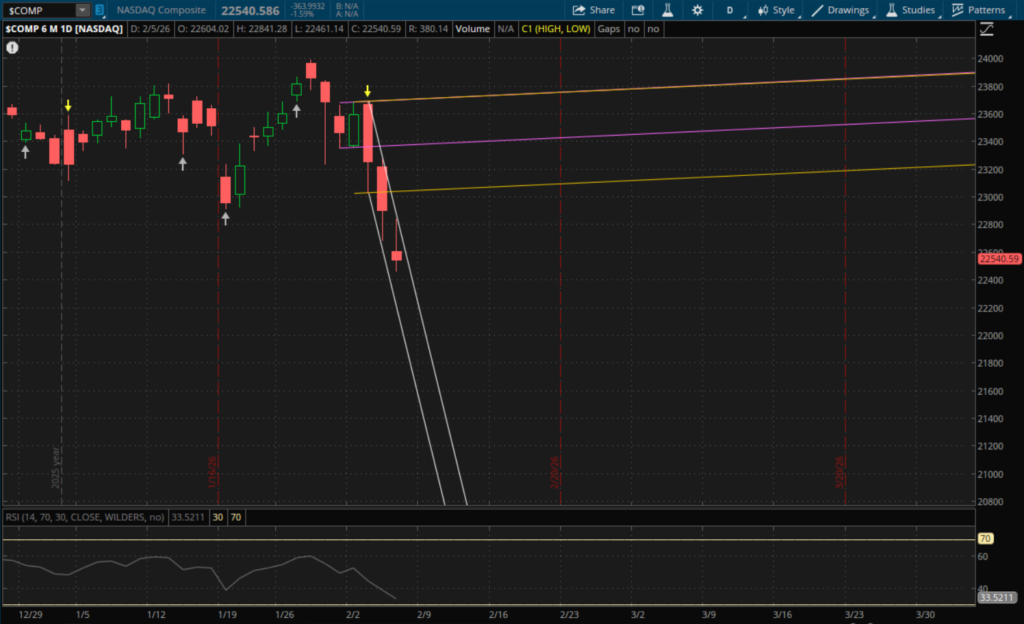Click the Volume label in the chart header
Viewport: 1024px width, 624px height.
coord(472,29)
